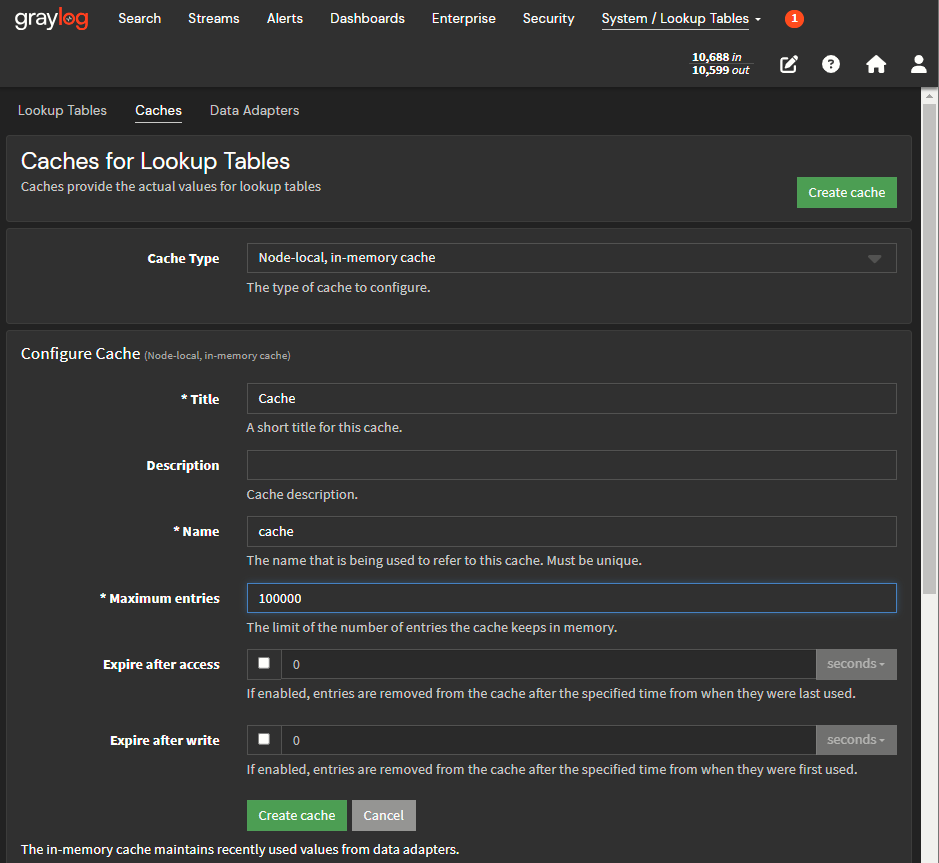Go to the home page icon

pyautogui.click(x=876, y=65)
